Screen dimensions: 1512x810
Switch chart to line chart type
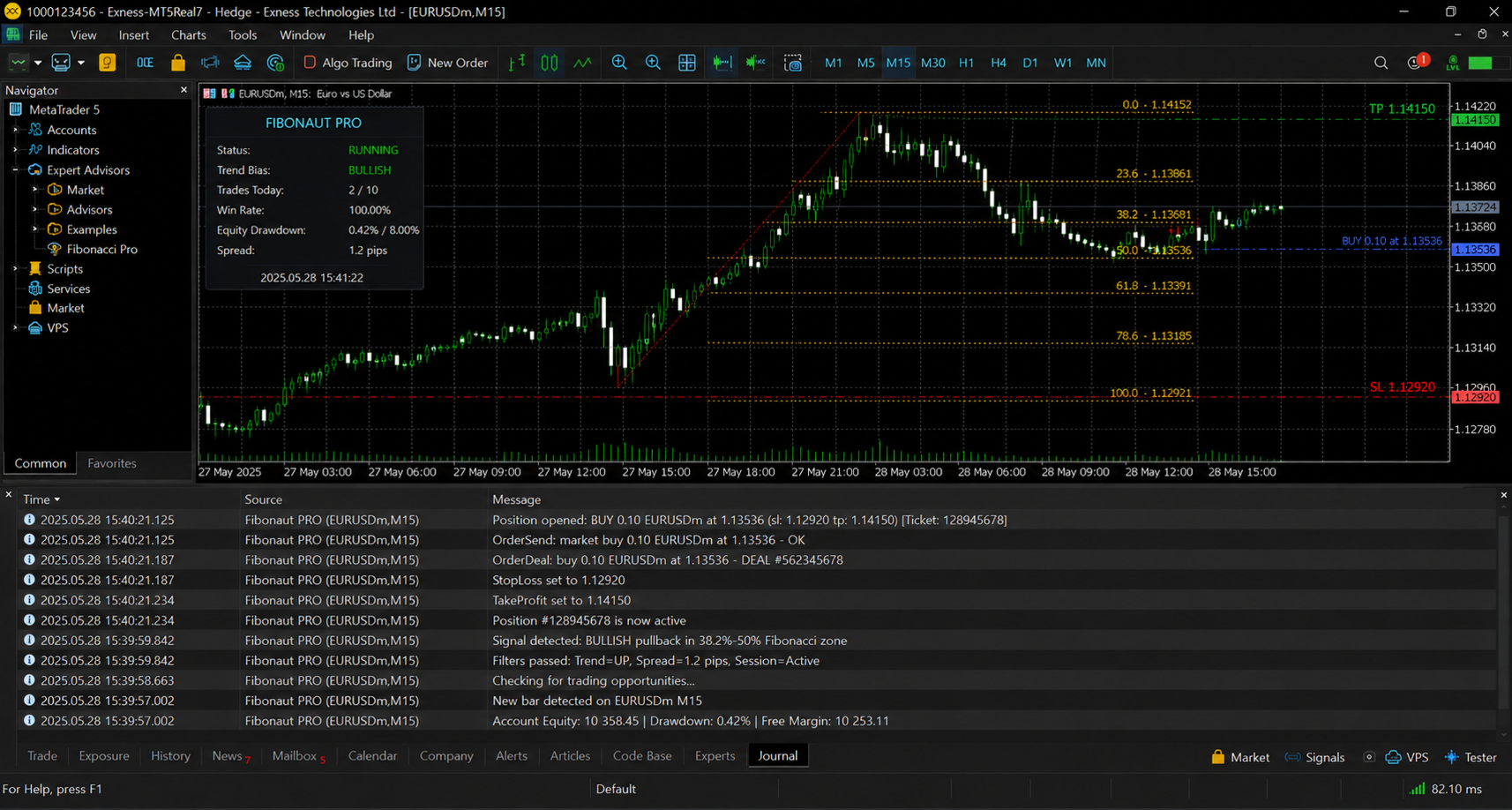point(582,63)
